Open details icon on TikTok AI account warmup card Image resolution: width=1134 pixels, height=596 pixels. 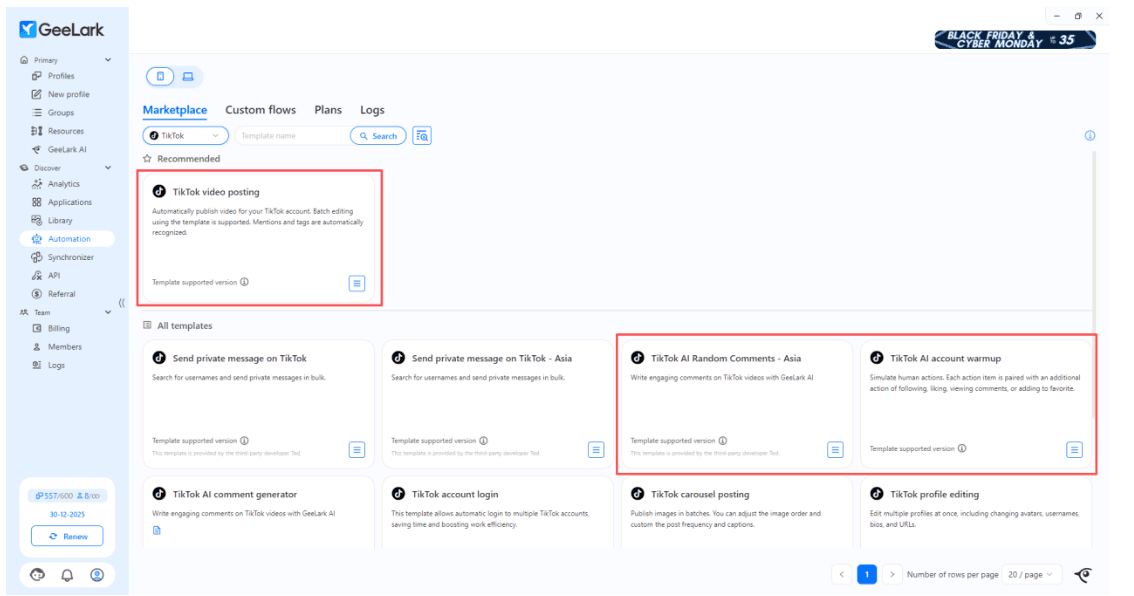pyautogui.click(x=1074, y=450)
